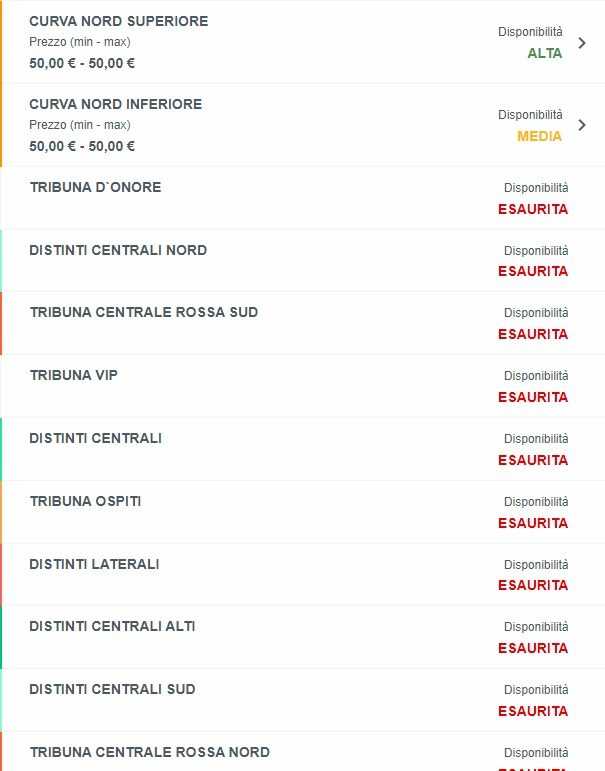Select Distinti Centrali Sud sector
605x771 pixels.
113,689
